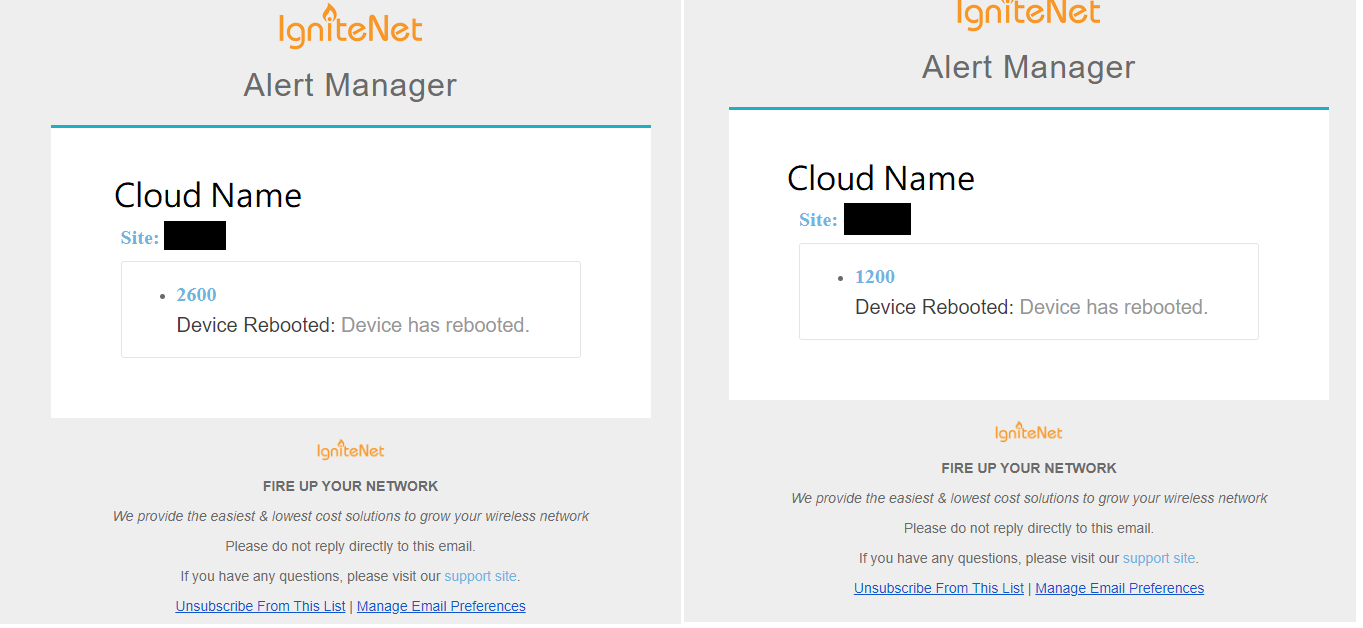Image resolution: width=1363 pixels, height=628 pixels.
Task: Open Manage Email Preferences in left email
Action: (441, 606)
